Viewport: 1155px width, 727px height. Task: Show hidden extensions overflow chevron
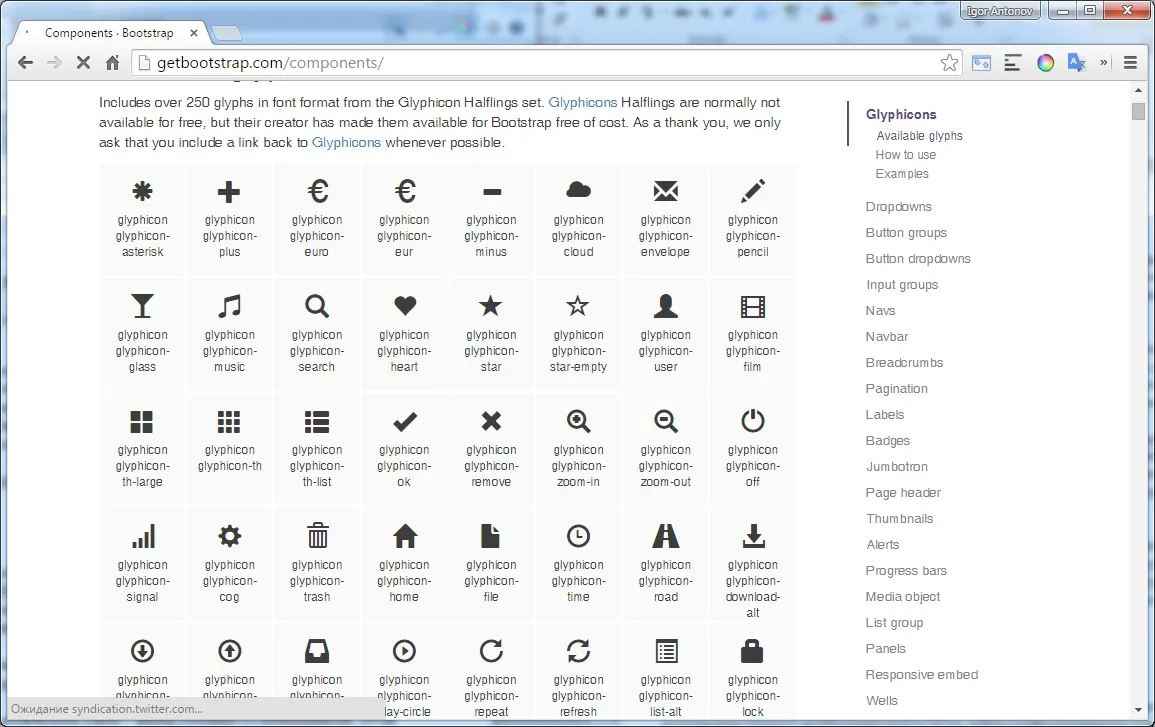(x=1103, y=63)
